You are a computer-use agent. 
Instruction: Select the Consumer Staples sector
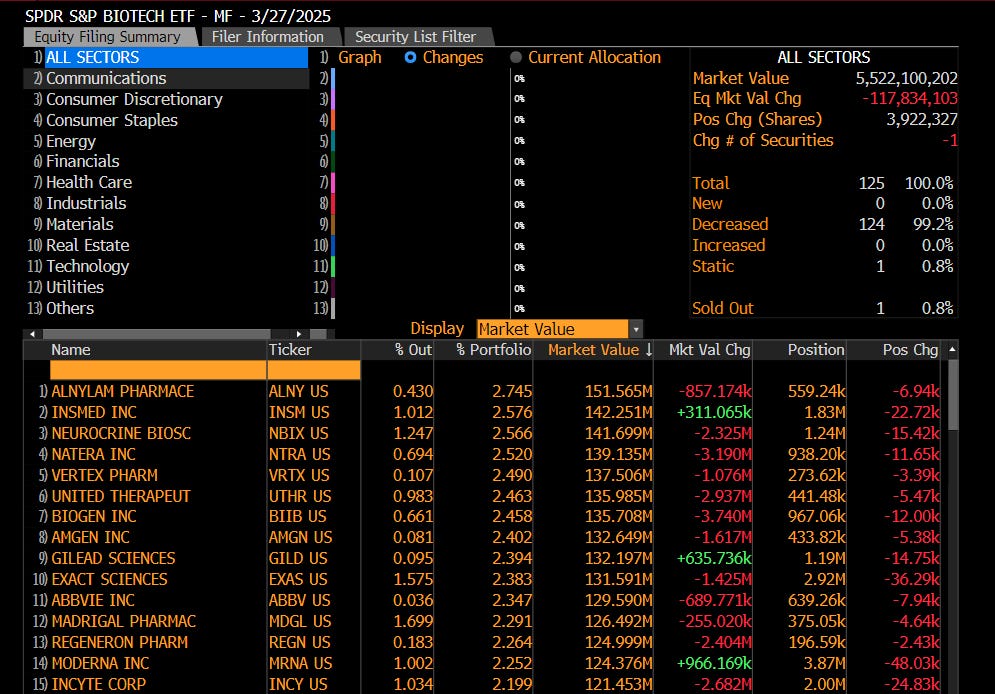click(x=166, y=120)
